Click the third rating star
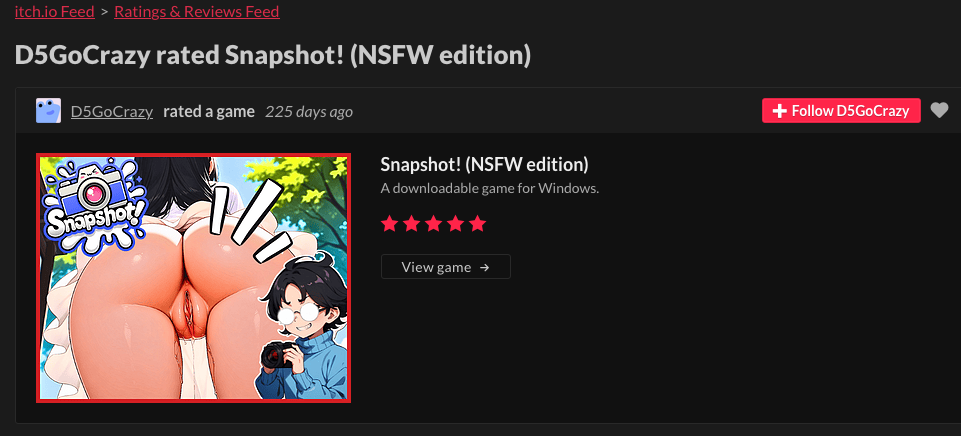 click(x=433, y=223)
